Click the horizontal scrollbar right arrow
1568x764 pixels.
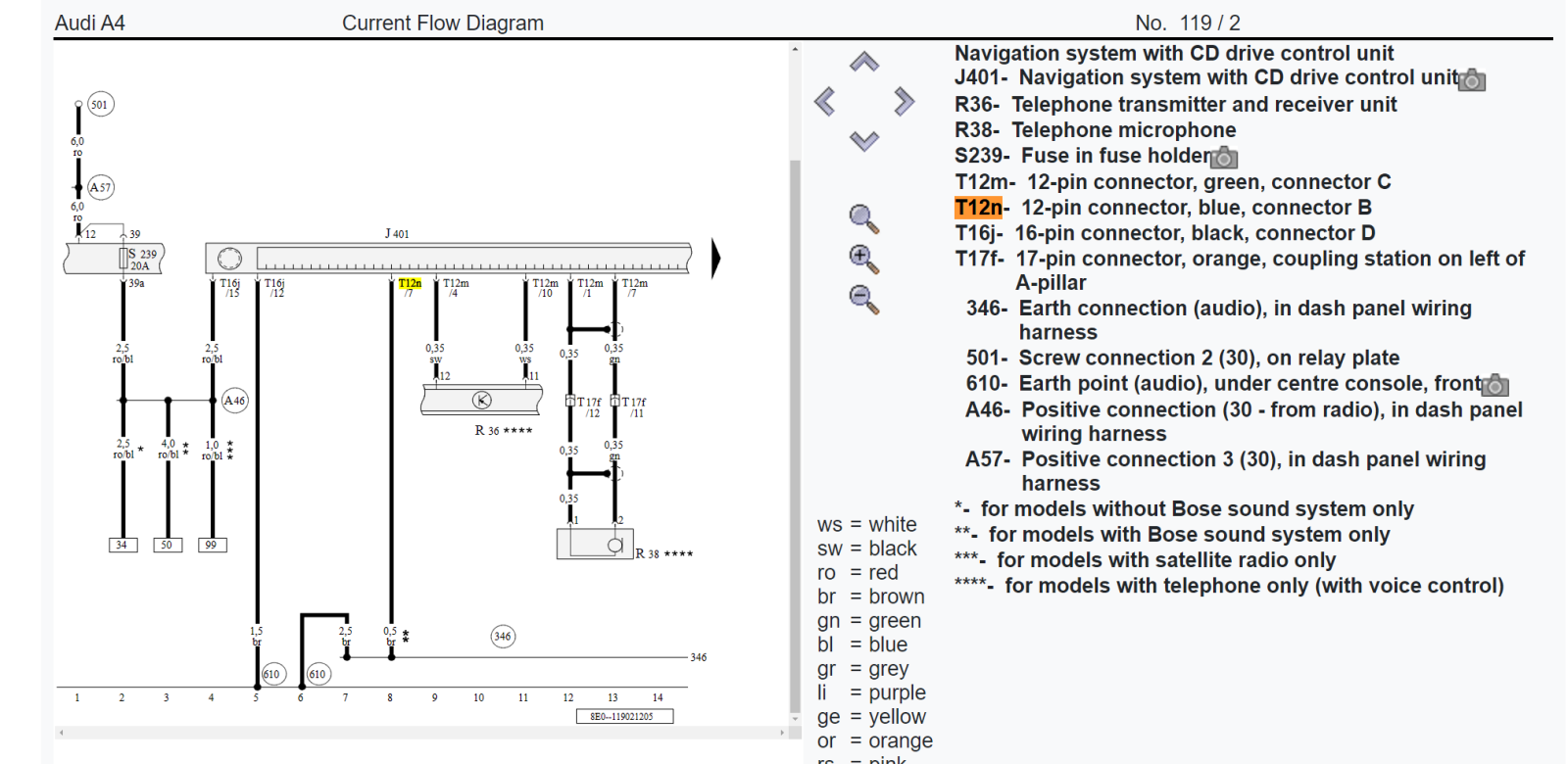click(x=782, y=733)
